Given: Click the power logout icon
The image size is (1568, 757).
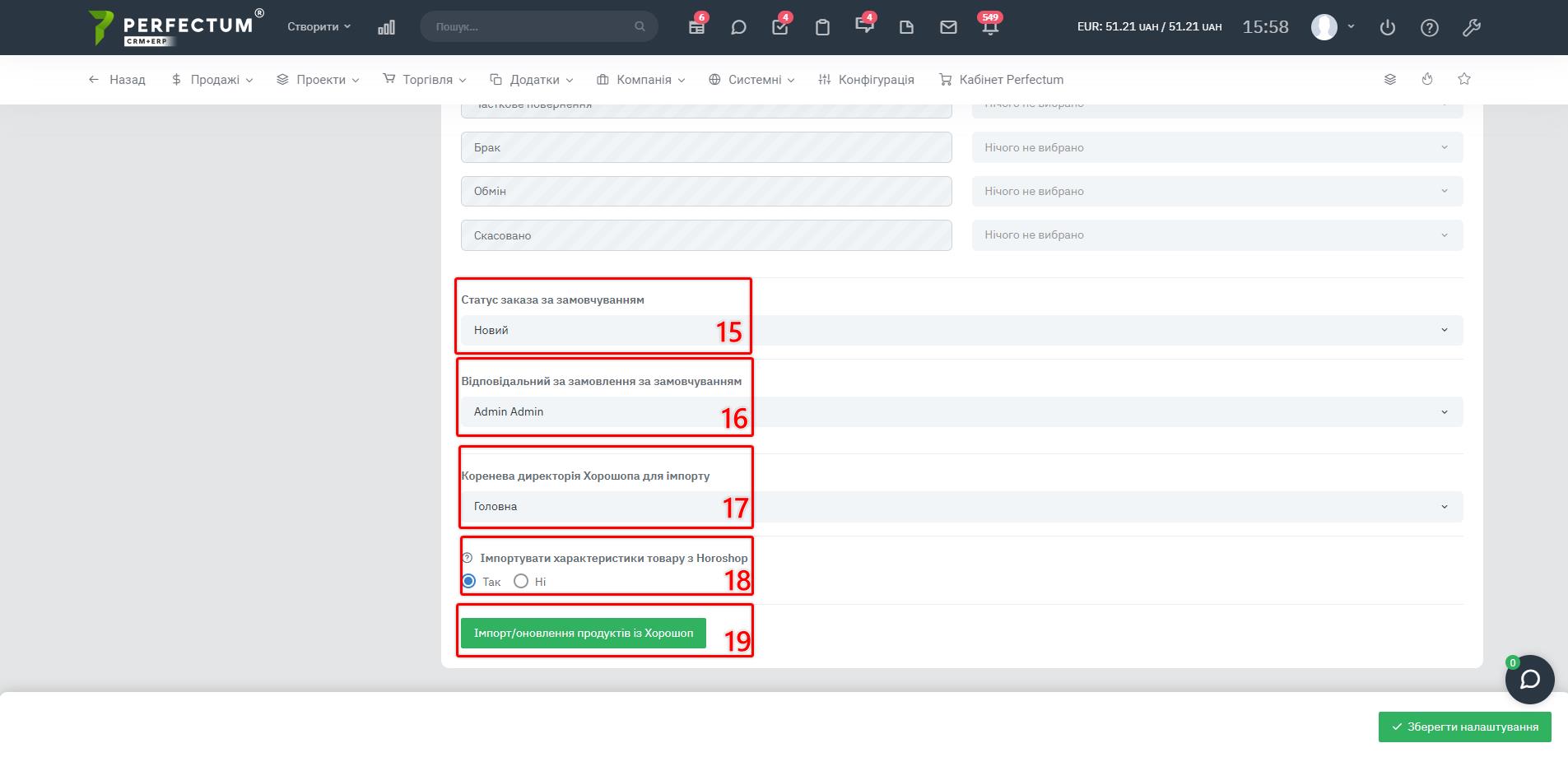Looking at the screenshot, I should [x=1388, y=27].
